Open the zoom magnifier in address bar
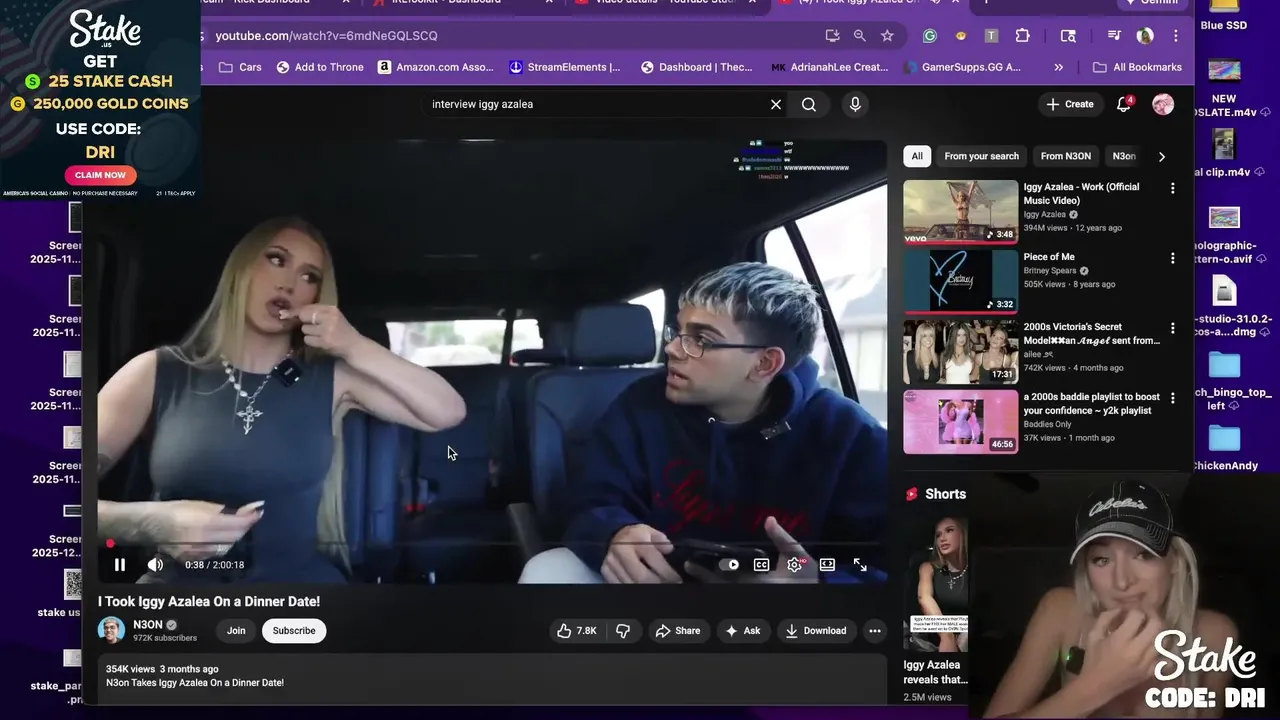The image size is (1280, 720). (859, 36)
